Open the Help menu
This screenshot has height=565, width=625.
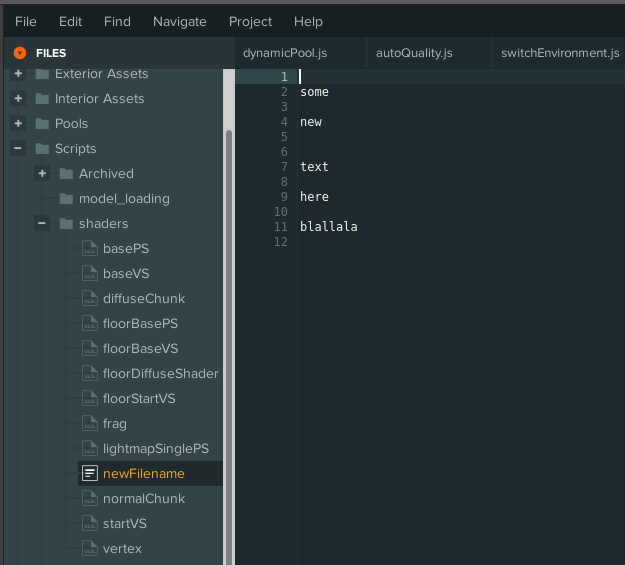[x=308, y=22]
